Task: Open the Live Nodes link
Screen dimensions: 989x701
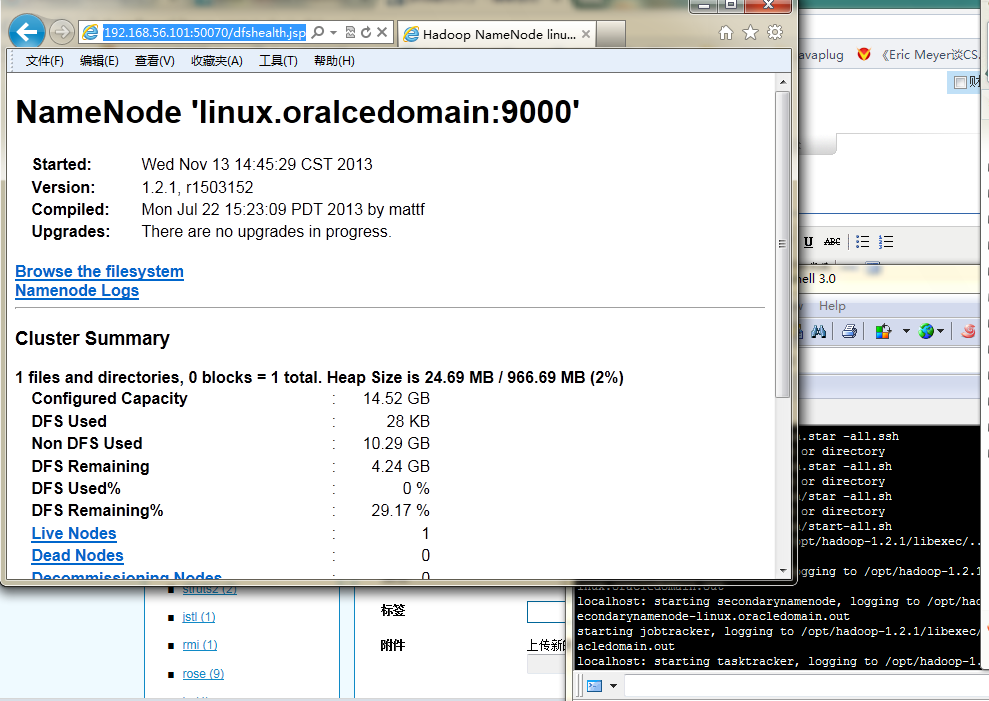Action: pyautogui.click(x=74, y=533)
